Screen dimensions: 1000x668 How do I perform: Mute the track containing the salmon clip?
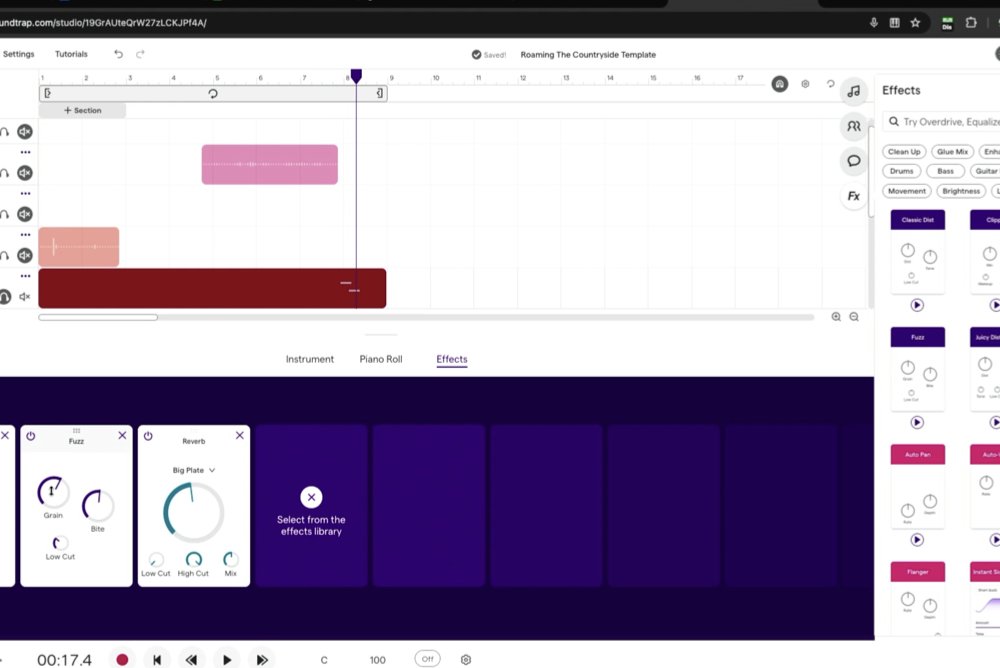pyautogui.click(x=25, y=255)
